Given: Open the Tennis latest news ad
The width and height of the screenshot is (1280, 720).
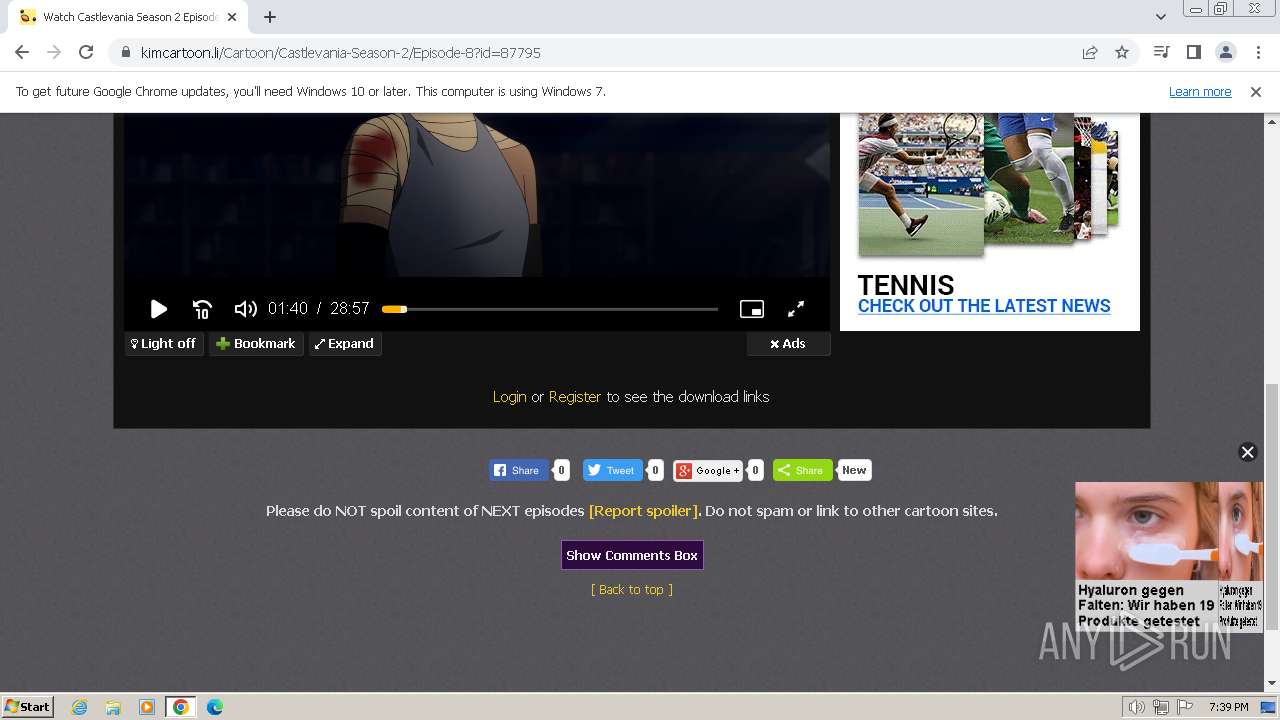Looking at the screenshot, I should 984,306.
